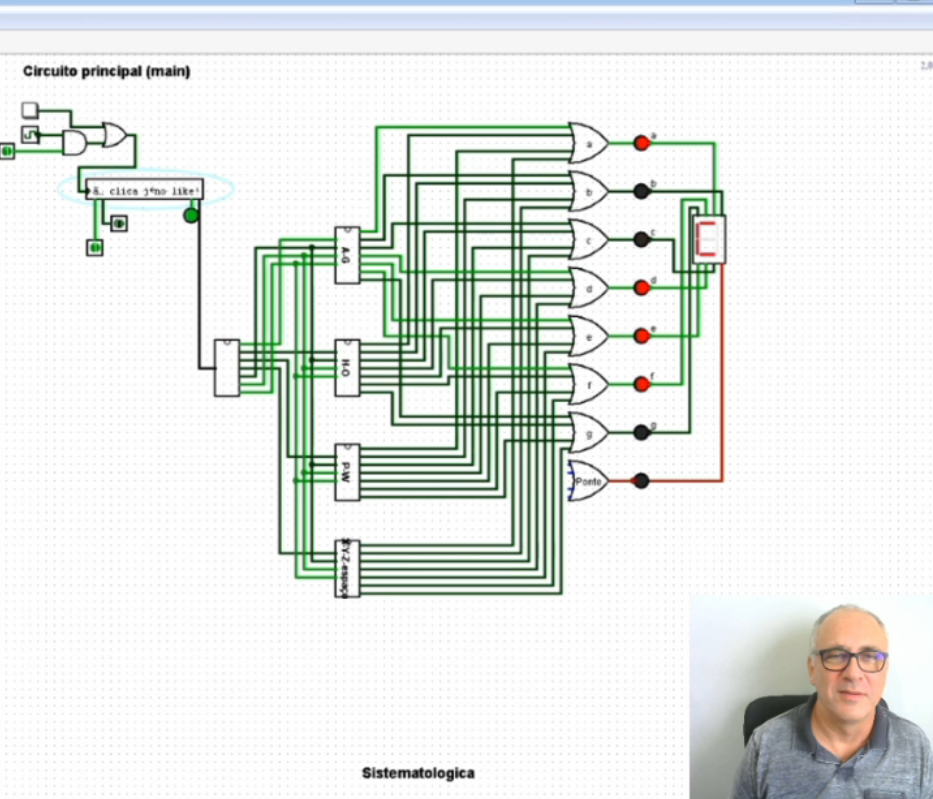
Task: Select the OR gate feeding output a
Action: click(x=585, y=143)
